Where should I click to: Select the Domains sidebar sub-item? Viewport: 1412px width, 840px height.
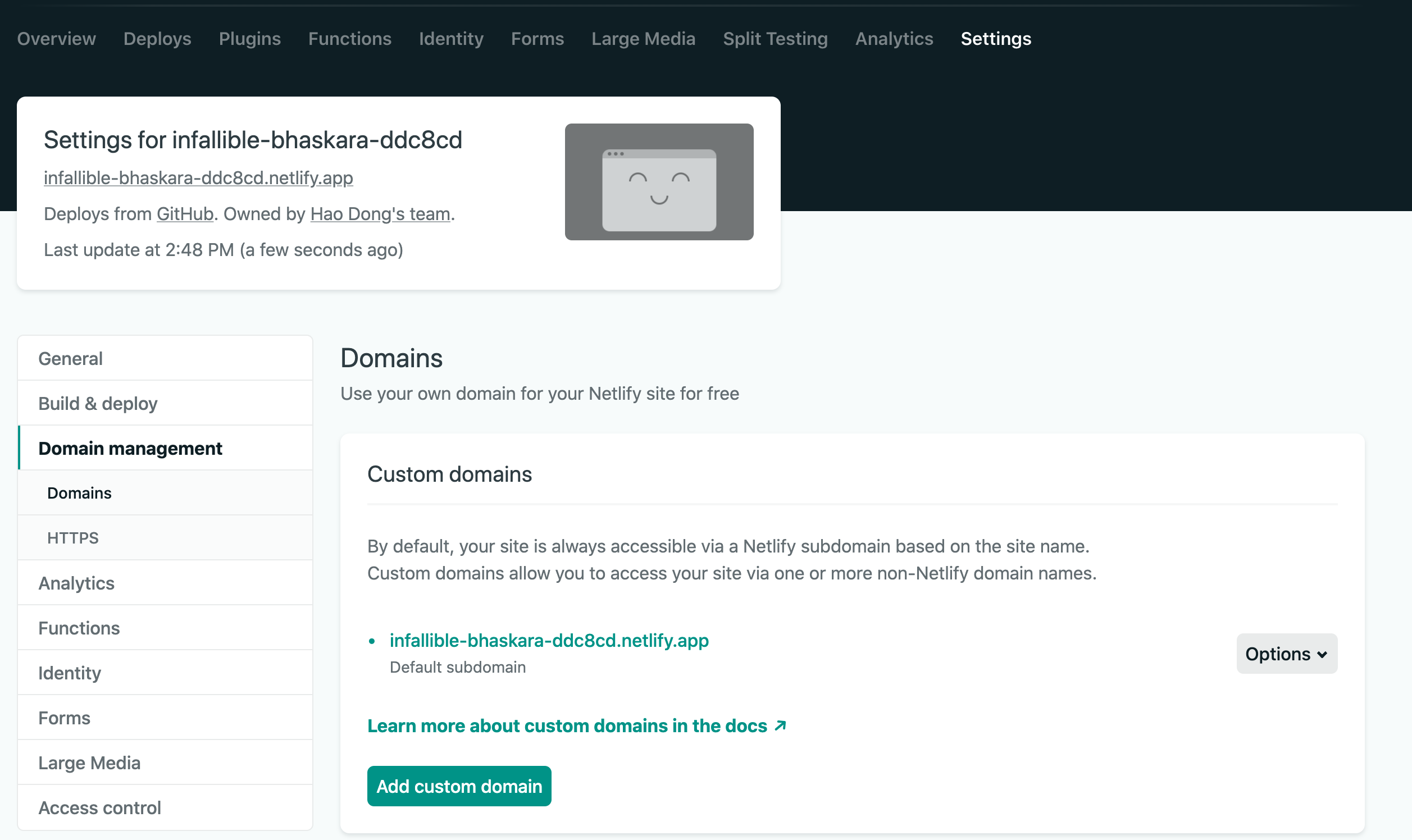coord(79,493)
